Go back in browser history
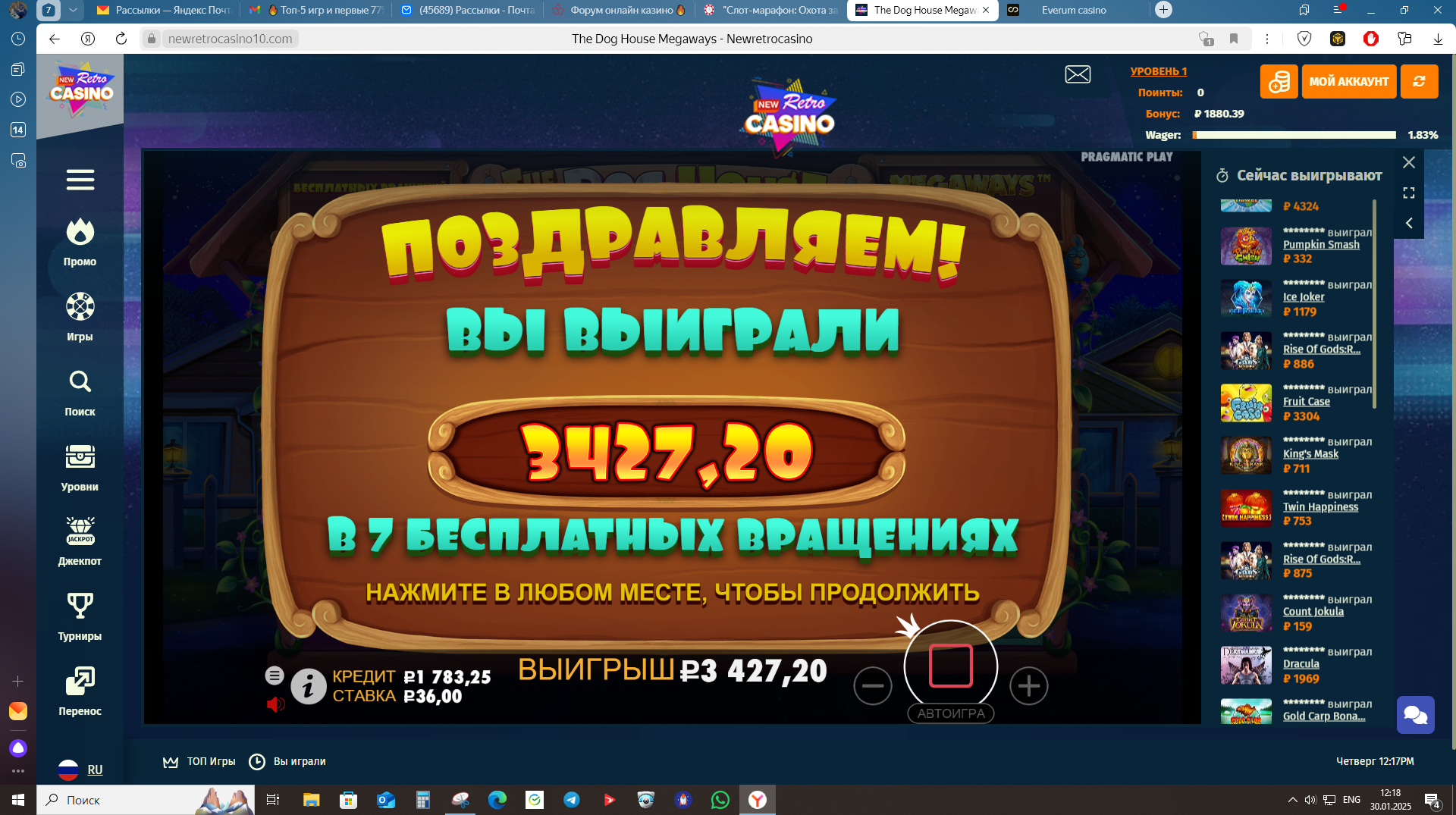 [x=55, y=39]
